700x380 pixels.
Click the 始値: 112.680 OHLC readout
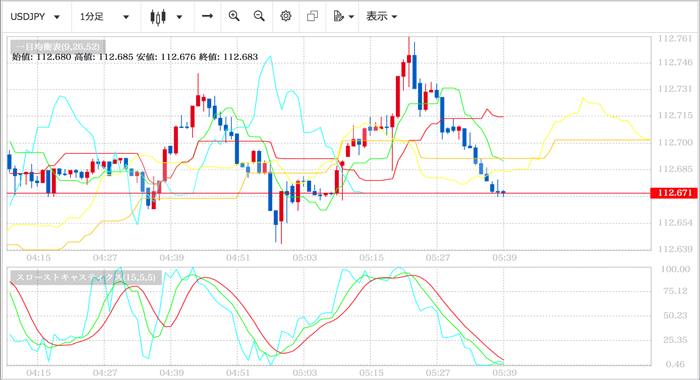(x=41, y=57)
